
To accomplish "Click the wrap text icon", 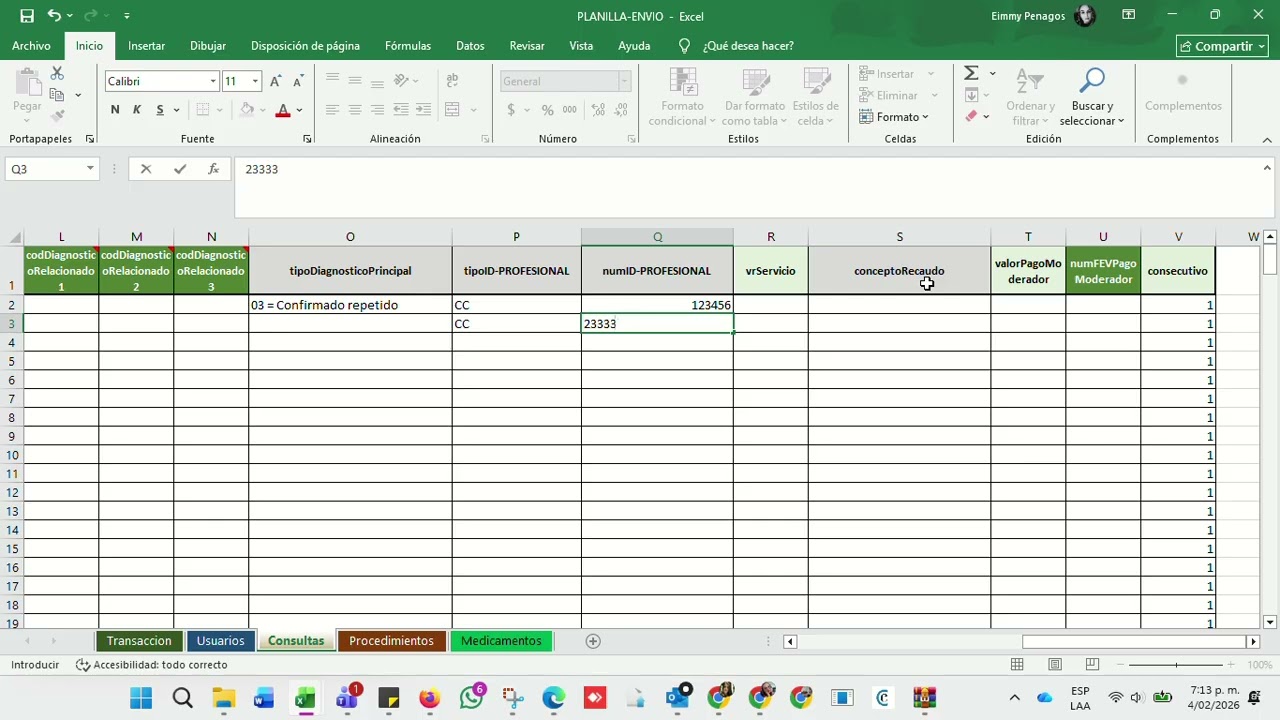I will coord(452,81).
